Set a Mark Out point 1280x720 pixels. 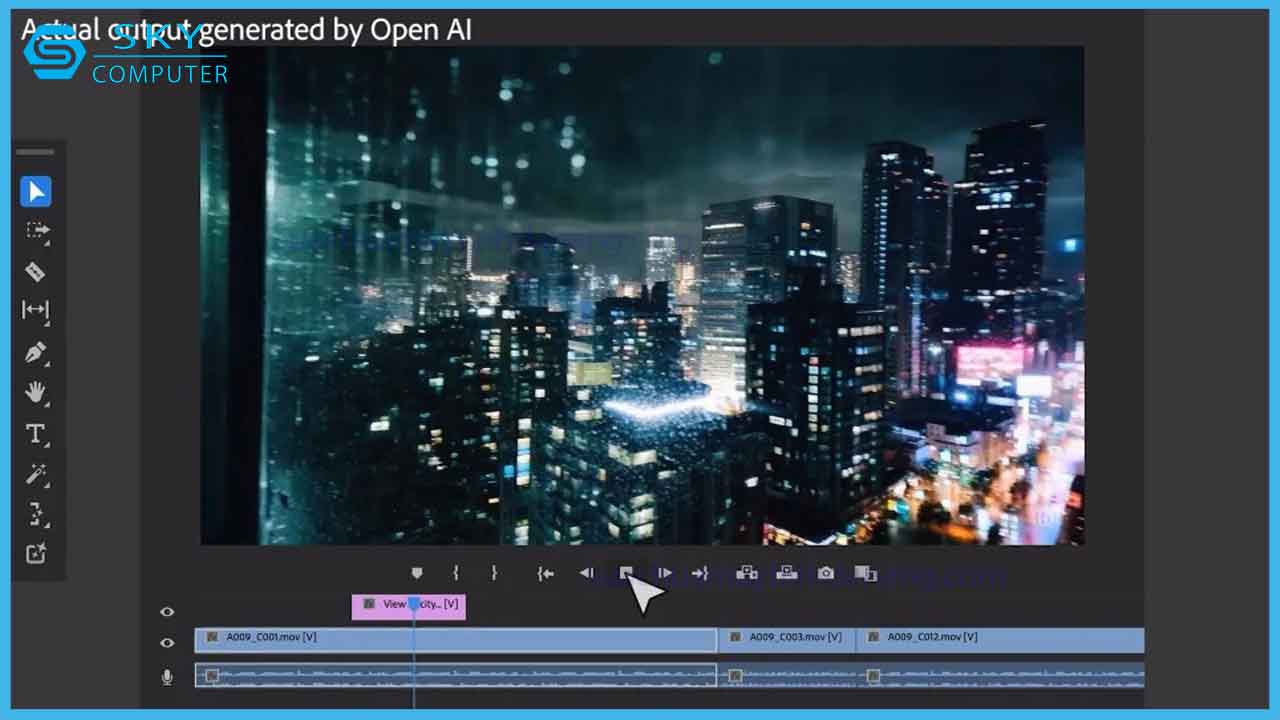[493, 573]
